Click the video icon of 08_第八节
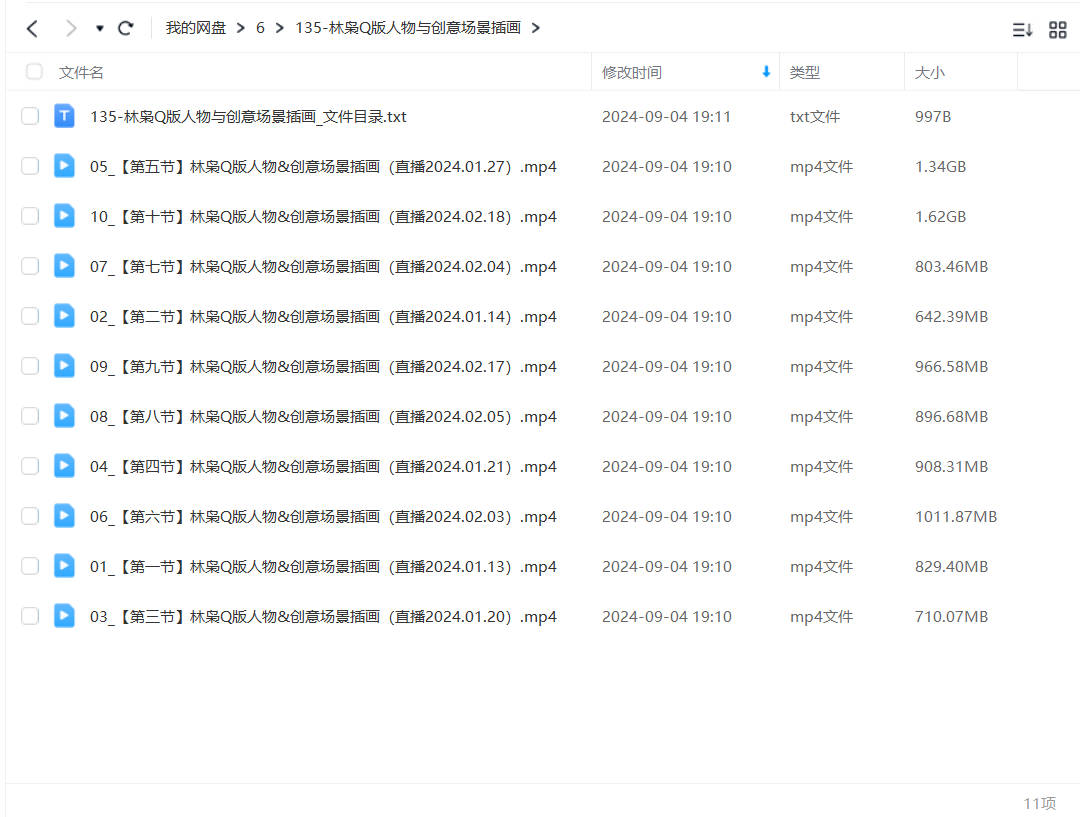Image resolution: width=1080 pixels, height=817 pixels. (x=64, y=416)
